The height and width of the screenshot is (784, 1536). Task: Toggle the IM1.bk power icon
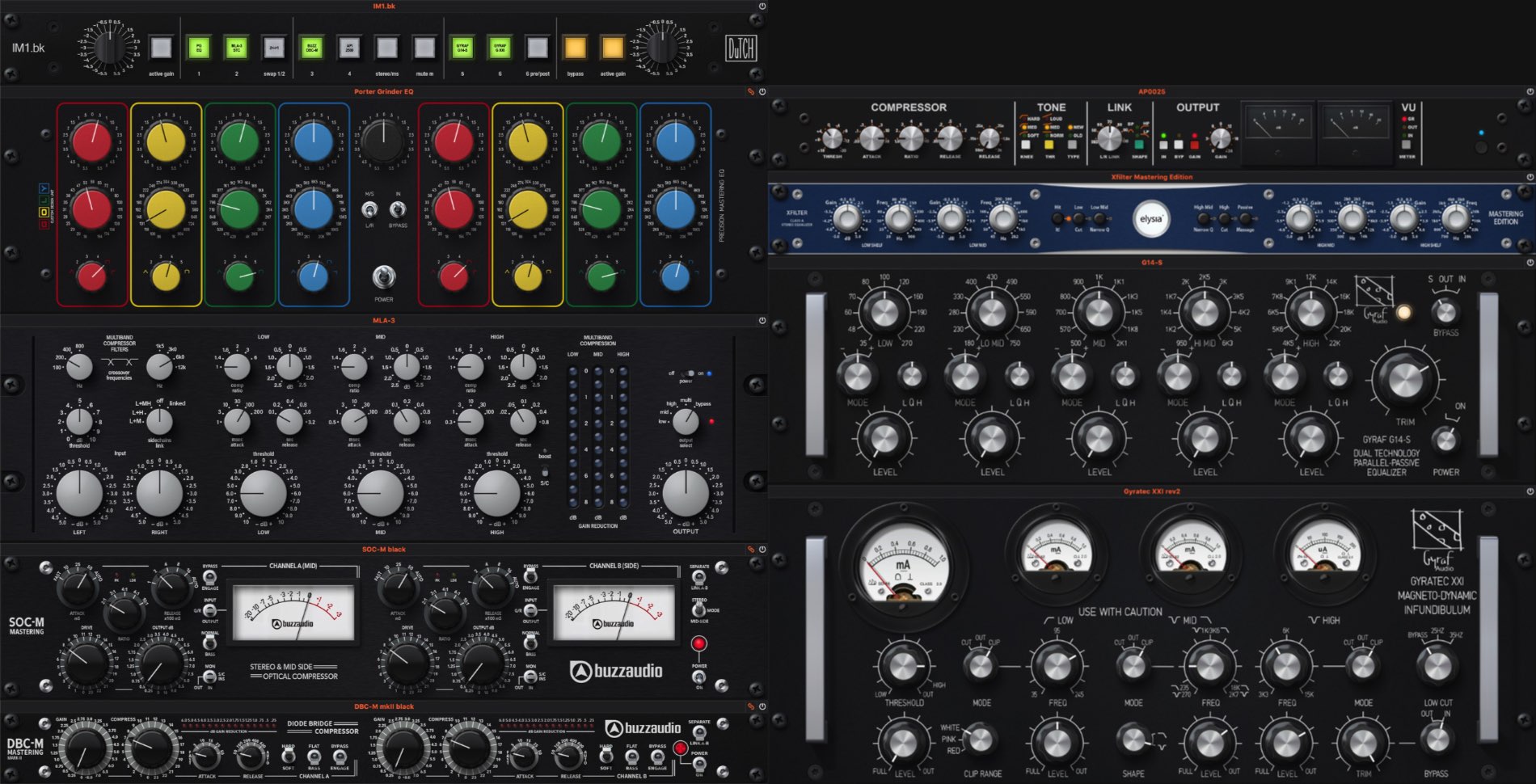point(762,6)
